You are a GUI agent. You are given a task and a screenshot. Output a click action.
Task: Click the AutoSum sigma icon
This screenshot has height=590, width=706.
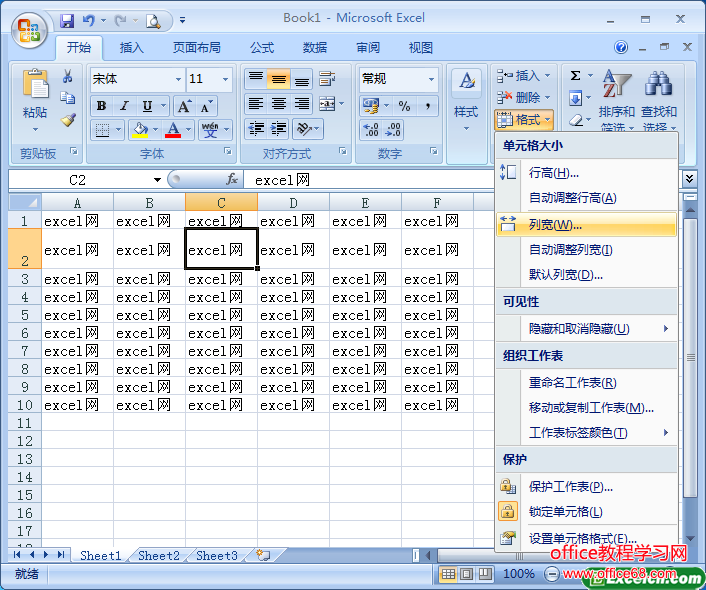click(x=576, y=76)
